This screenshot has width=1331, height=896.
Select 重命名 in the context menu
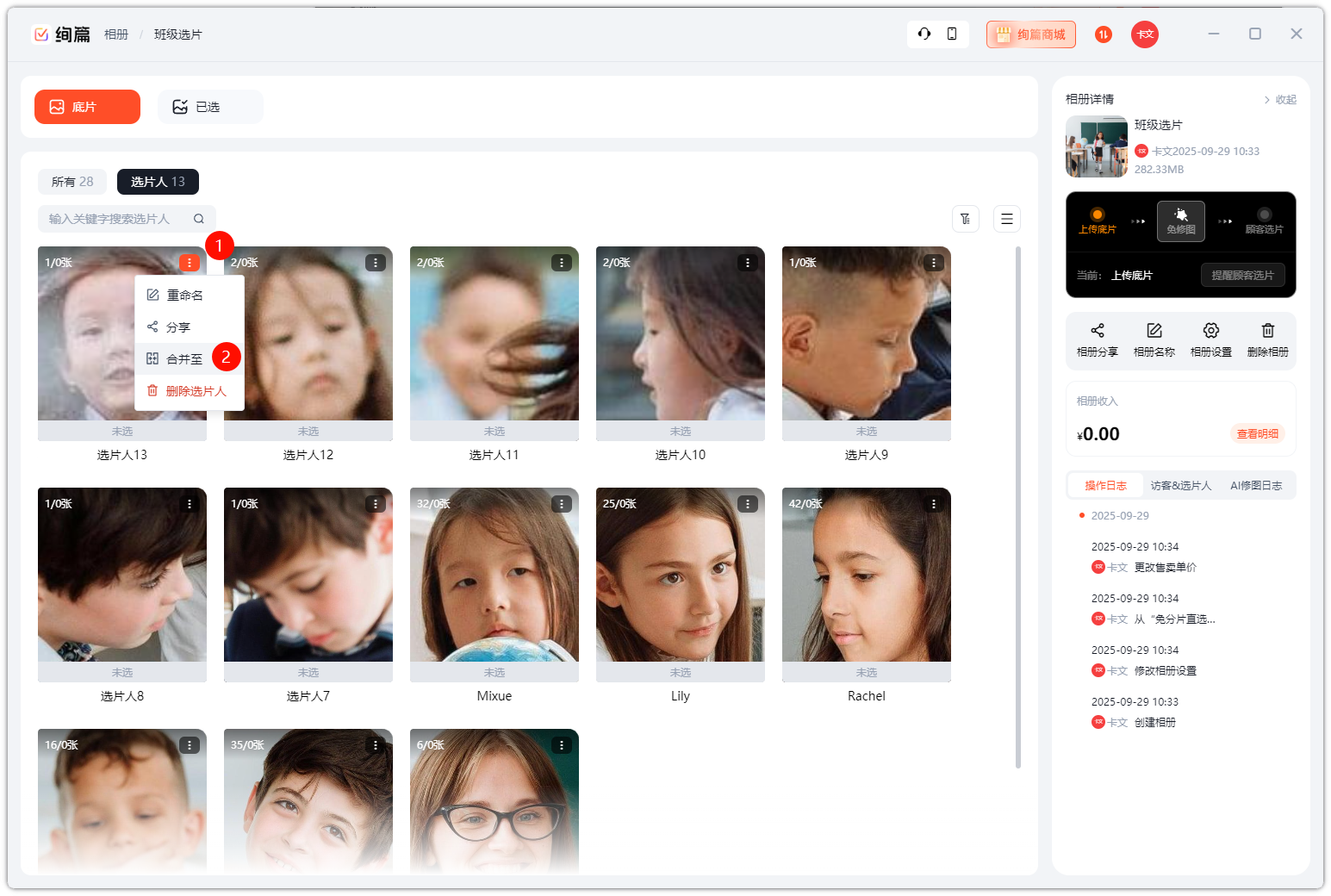(x=184, y=296)
